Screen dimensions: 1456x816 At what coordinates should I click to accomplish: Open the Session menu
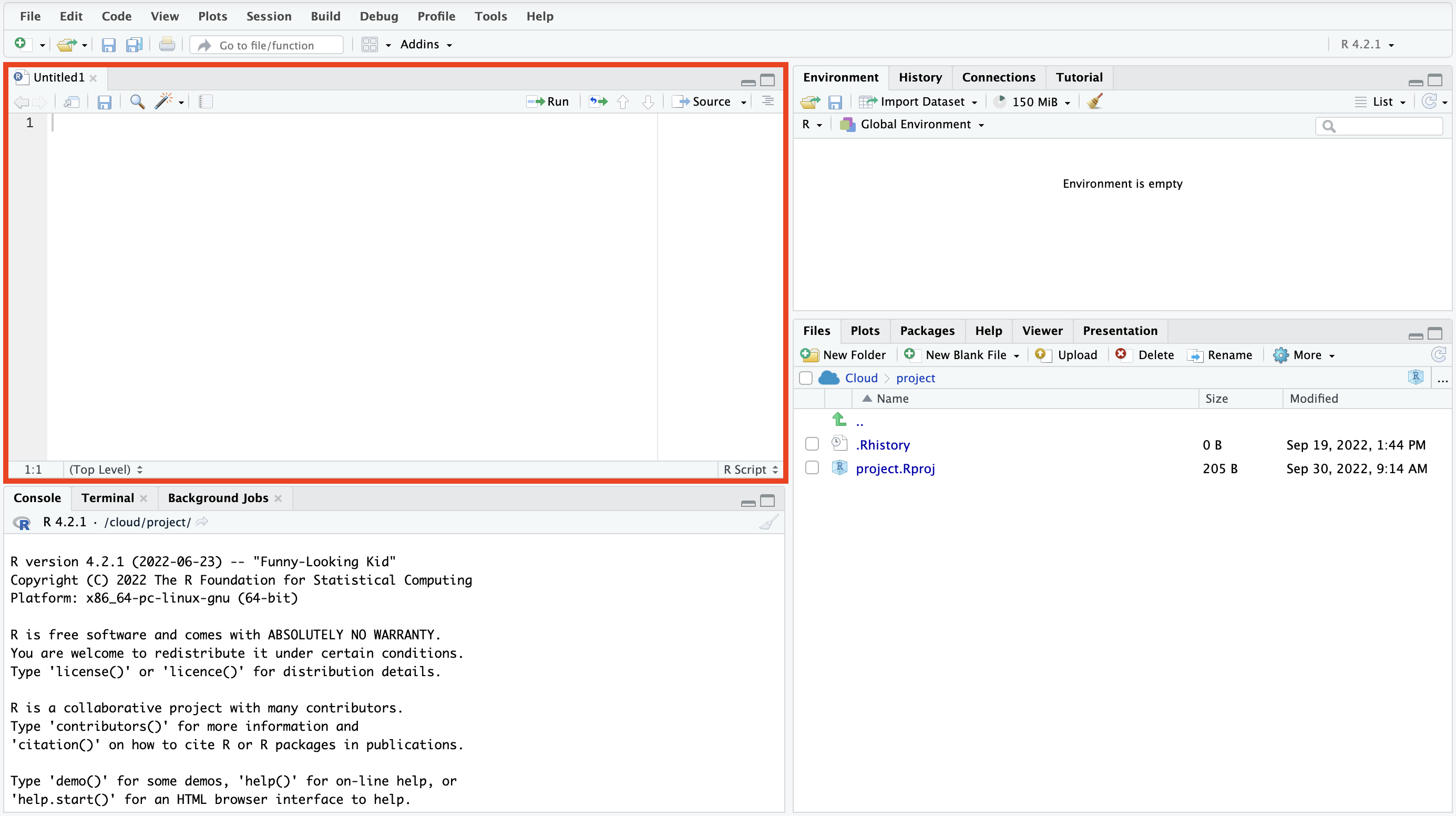[x=269, y=16]
